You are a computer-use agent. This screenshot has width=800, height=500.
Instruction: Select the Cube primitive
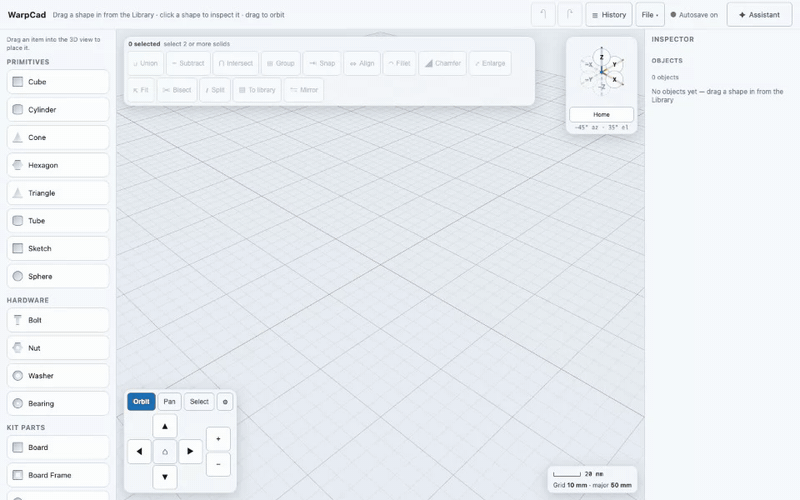58,82
